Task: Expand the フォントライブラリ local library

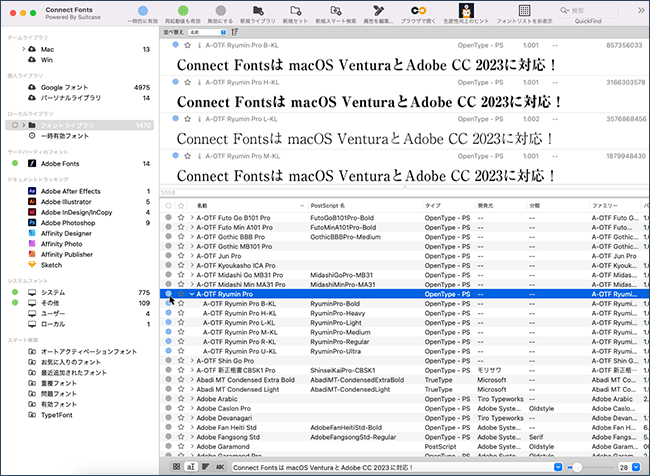Action: [23, 125]
